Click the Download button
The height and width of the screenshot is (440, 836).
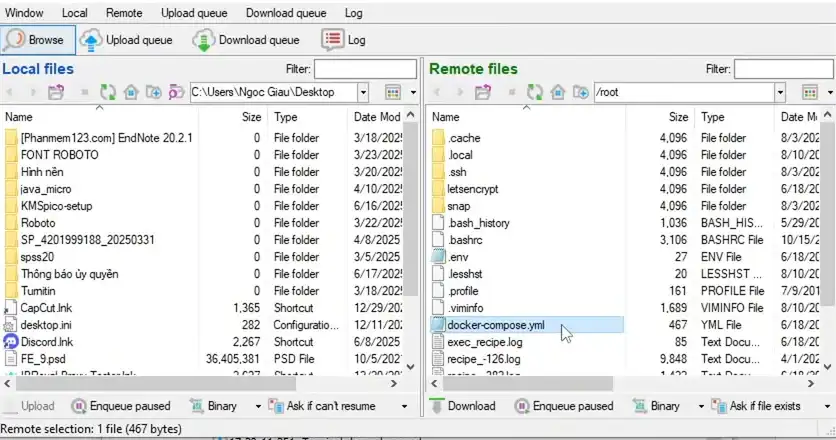[463, 406]
